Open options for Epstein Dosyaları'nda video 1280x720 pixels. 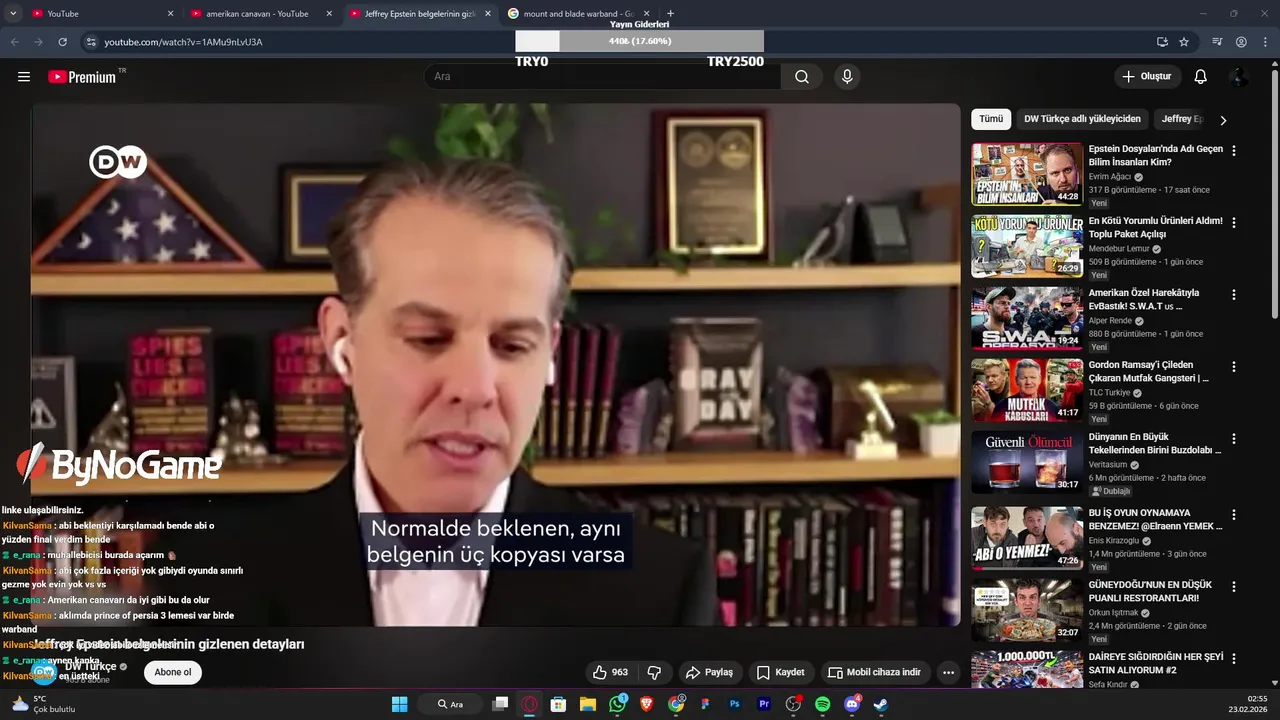tap(1233, 151)
